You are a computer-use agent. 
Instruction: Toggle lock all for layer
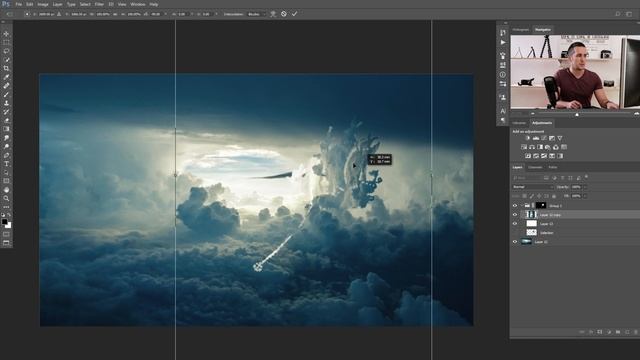click(x=554, y=196)
